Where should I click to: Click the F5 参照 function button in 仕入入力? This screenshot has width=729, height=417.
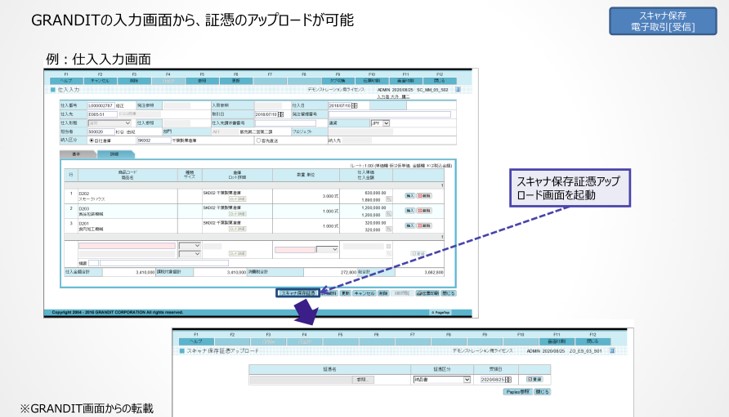pyautogui.click(x=202, y=81)
